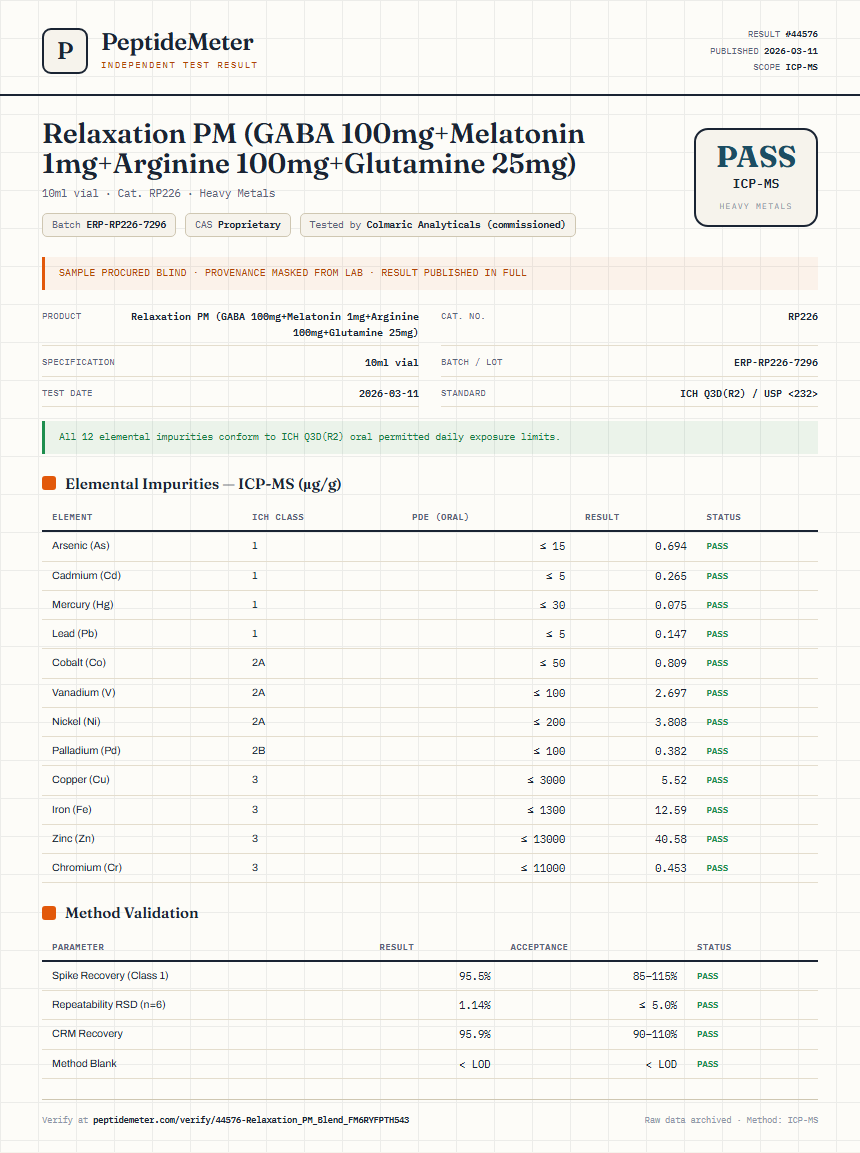Click the CRM Recovery row label
The width and height of the screenshot is (860, 1153).
click(87, 1033)
